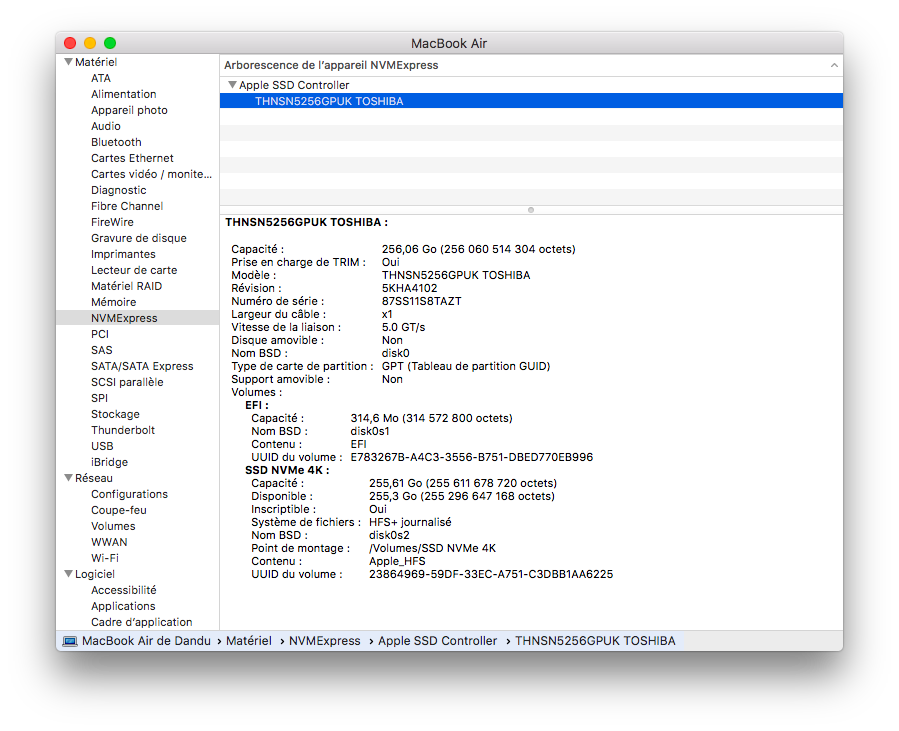This screenshot has width=899, height=731.
Task: Select PCI in the sidebar
Action: point(100,334)
